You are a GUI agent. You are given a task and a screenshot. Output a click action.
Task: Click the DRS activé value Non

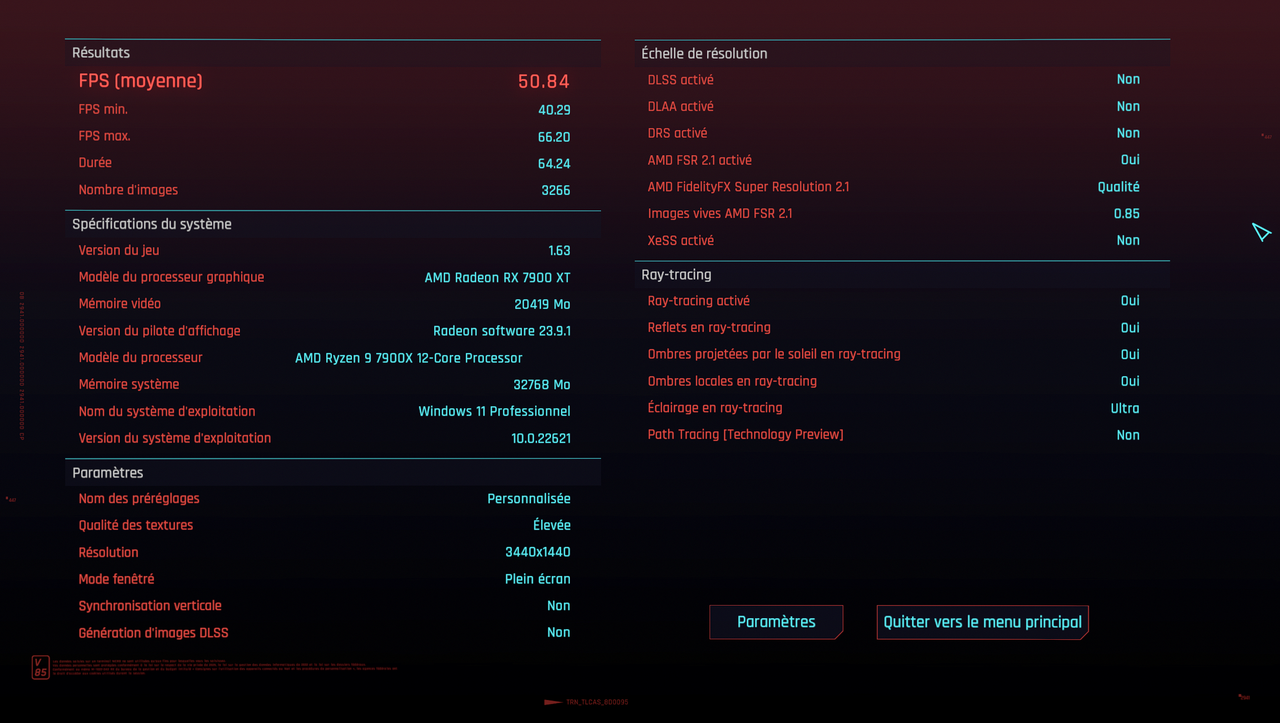tap(1128, 133)
